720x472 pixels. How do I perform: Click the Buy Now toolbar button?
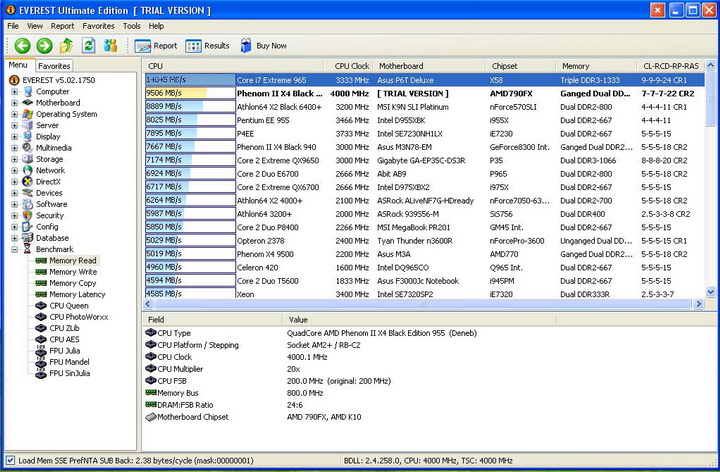coord(264,45)
